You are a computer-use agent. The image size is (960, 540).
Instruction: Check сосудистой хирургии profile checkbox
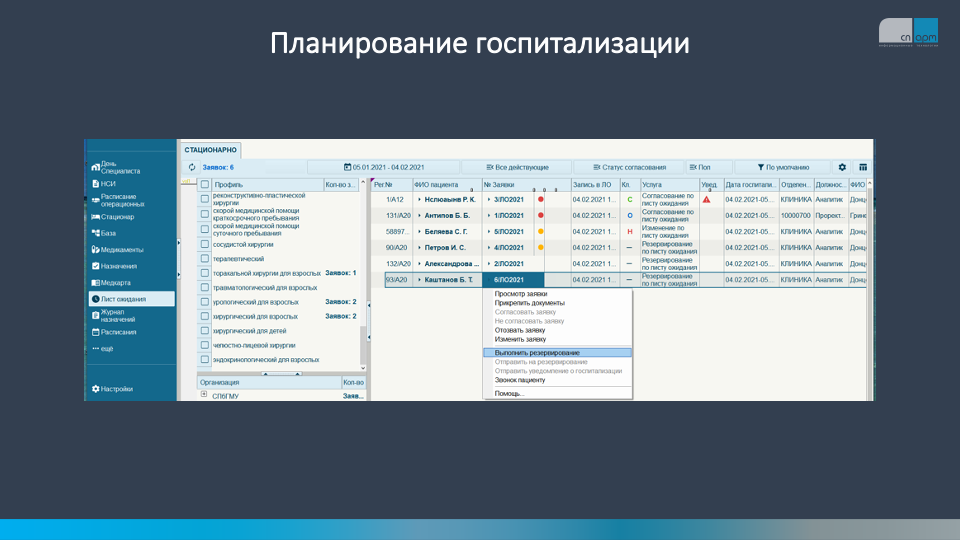tap(204, 244)
